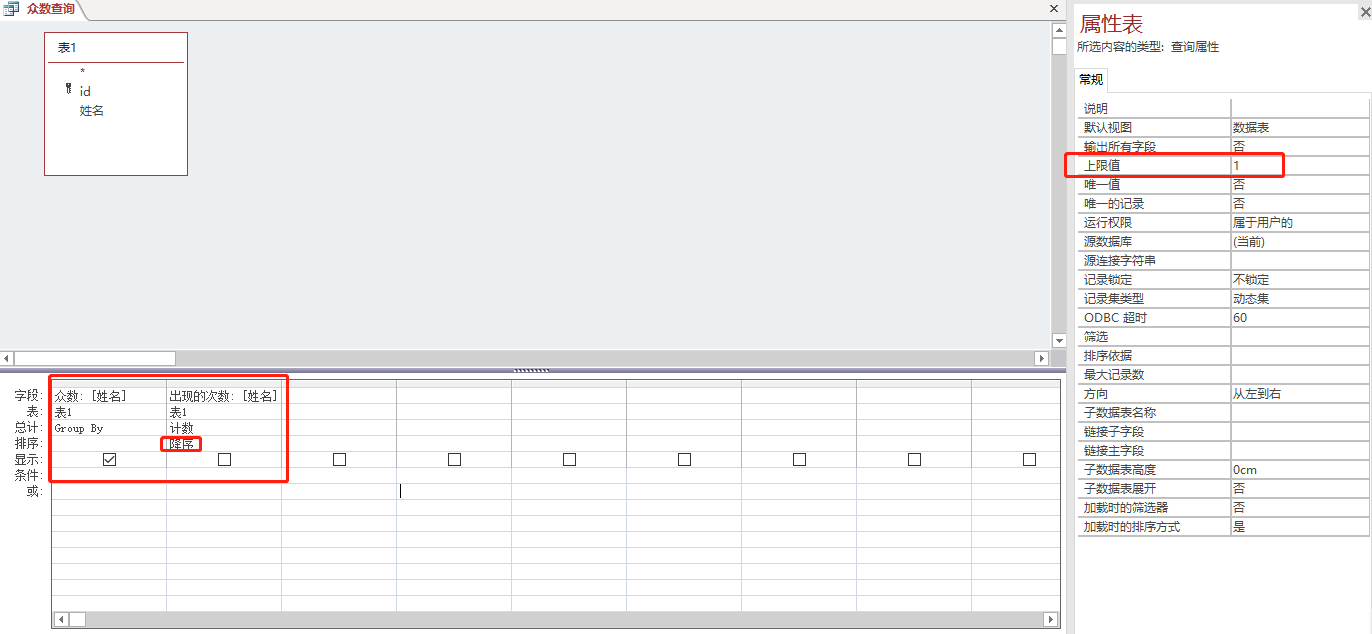Click the table pane's scroll right arrow
This screenshot has height=634, width=1372.
[1042, 358]
